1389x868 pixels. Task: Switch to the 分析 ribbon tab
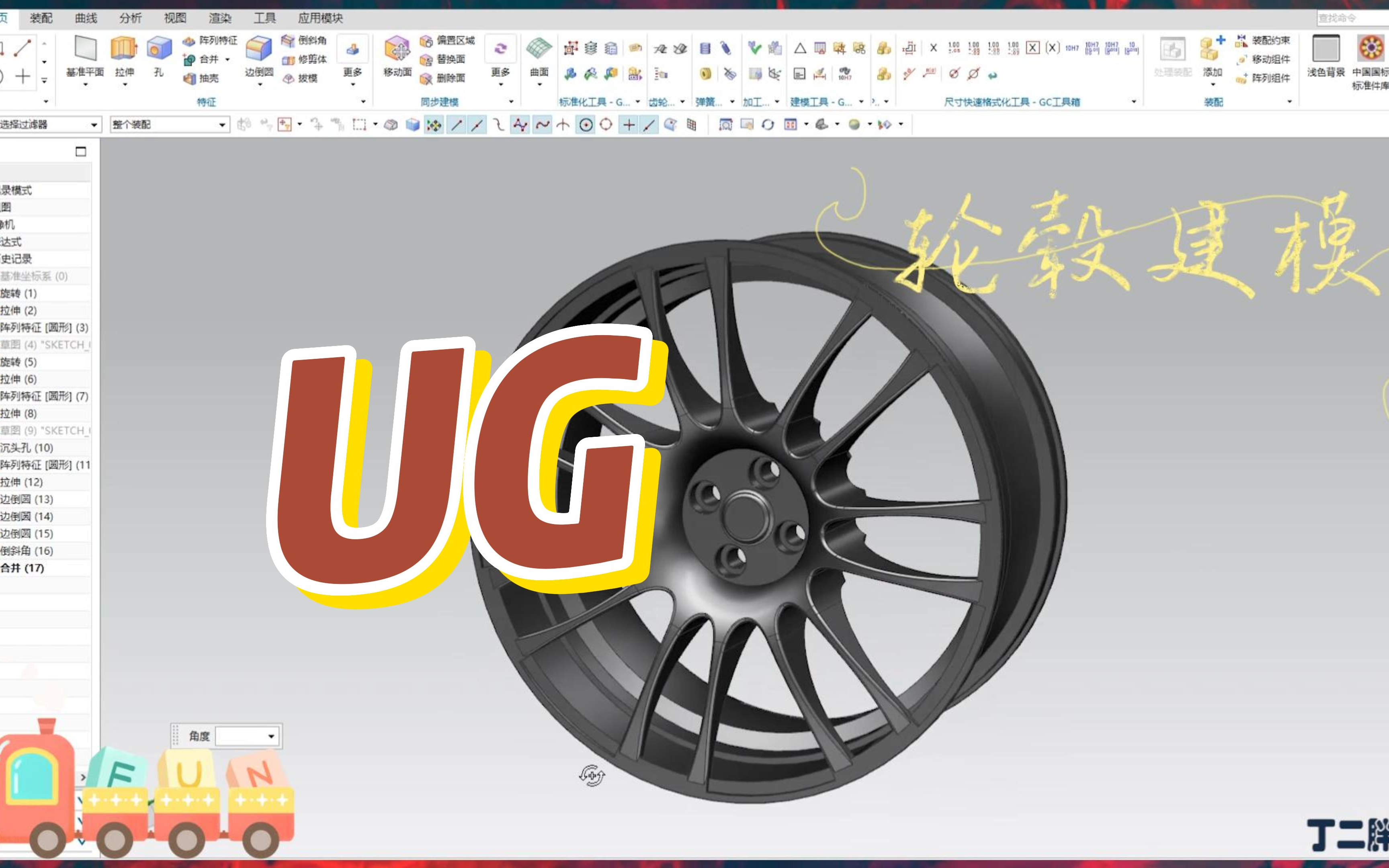pyautogui.click(x=130, y=18)
